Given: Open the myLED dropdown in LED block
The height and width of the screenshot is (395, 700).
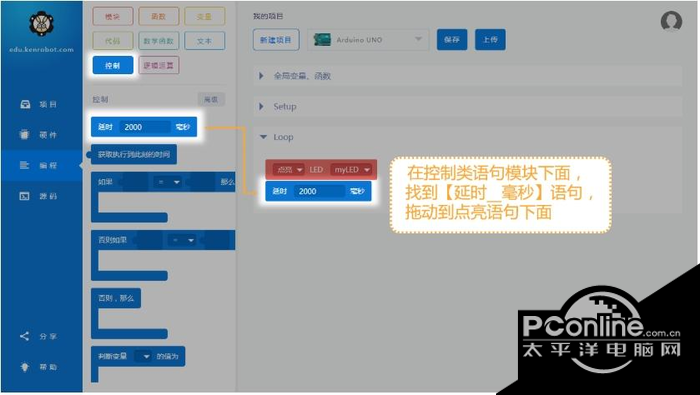Looking at the screenshot, I should (x=351, y=170).
